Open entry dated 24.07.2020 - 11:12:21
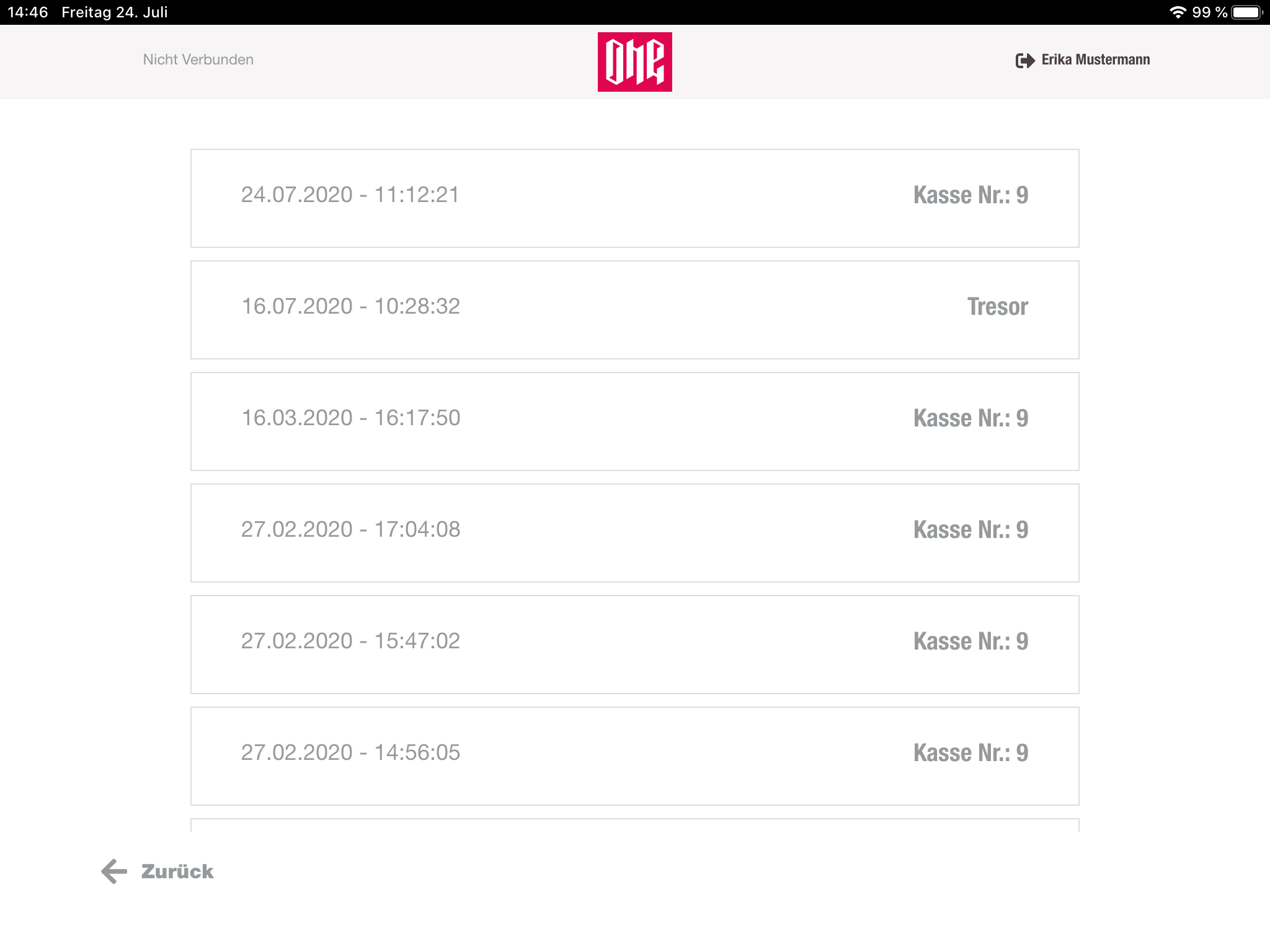The image size is (1270, 952). pos(634,198)
